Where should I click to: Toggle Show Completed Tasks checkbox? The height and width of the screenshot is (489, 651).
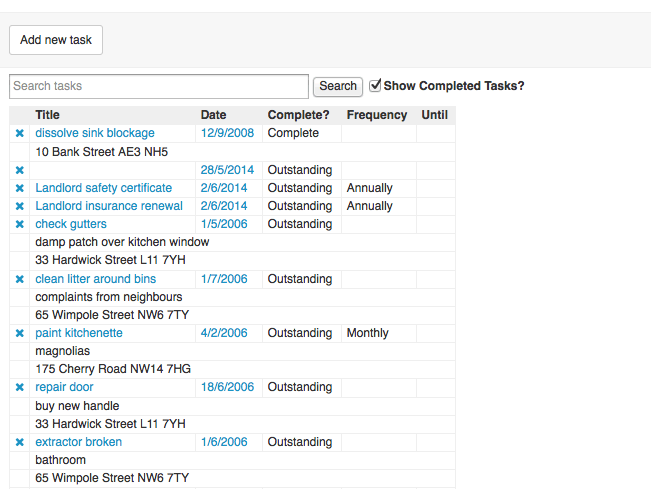click(375, 86)
